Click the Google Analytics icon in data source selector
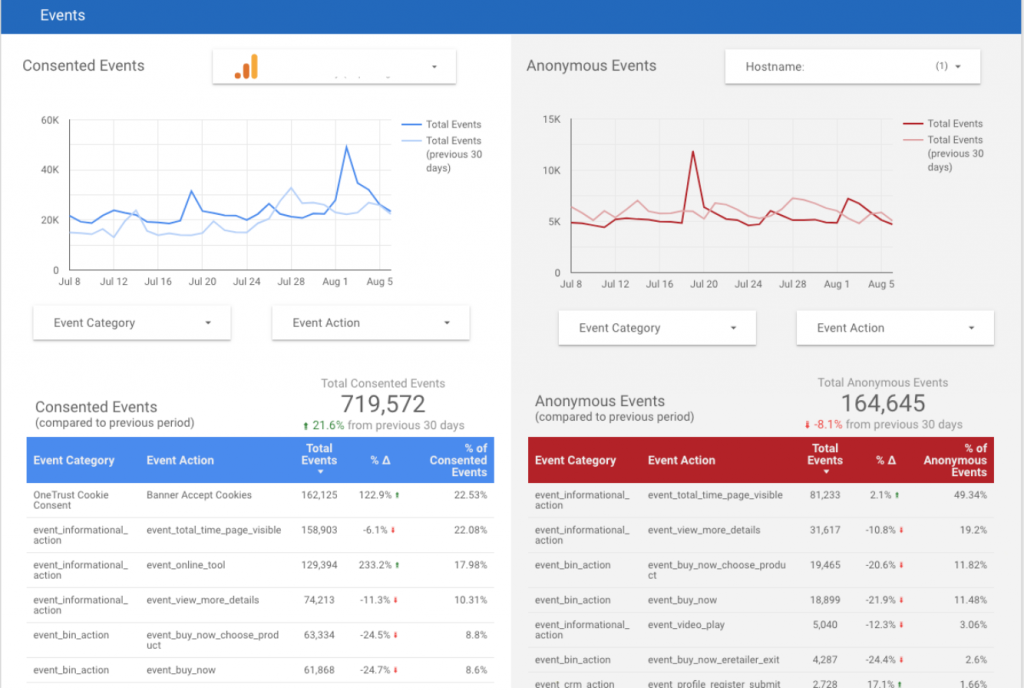1024x691 pixels. [246, 67]
